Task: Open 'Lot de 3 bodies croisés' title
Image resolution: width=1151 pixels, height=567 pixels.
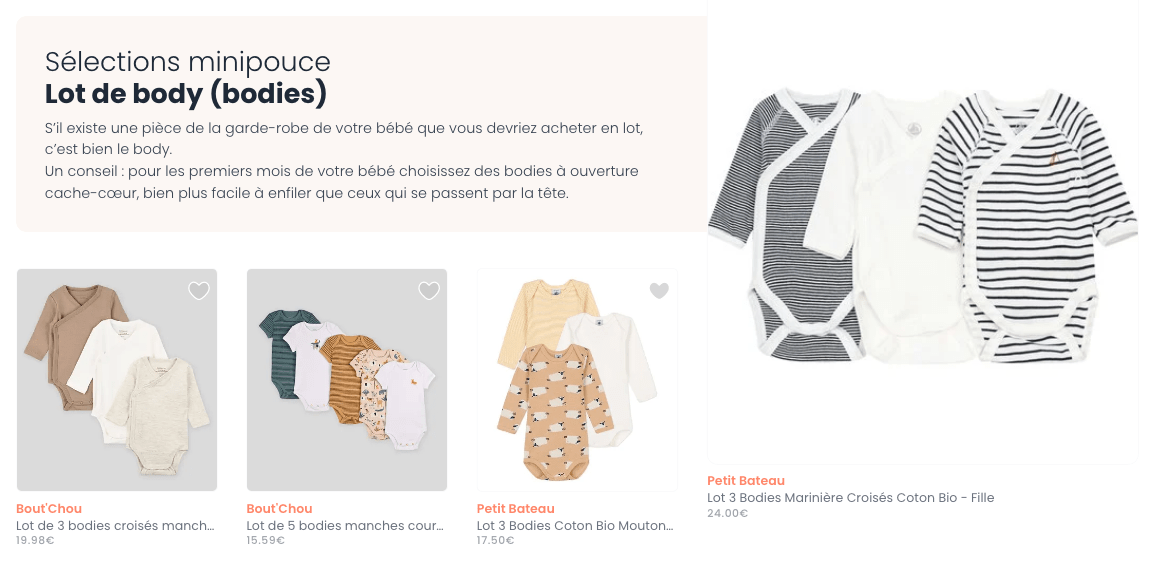Action: click(115, 526)
